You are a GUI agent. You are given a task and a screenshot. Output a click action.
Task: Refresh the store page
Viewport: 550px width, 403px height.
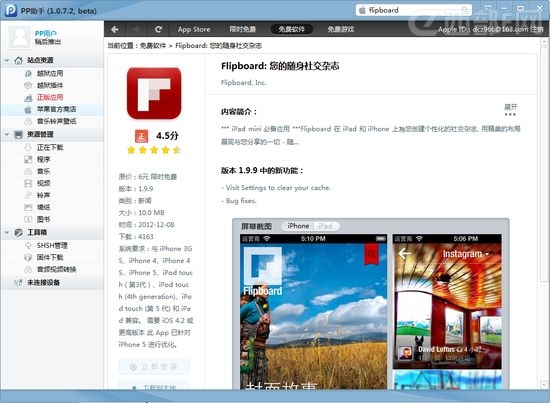coord(159,29)
